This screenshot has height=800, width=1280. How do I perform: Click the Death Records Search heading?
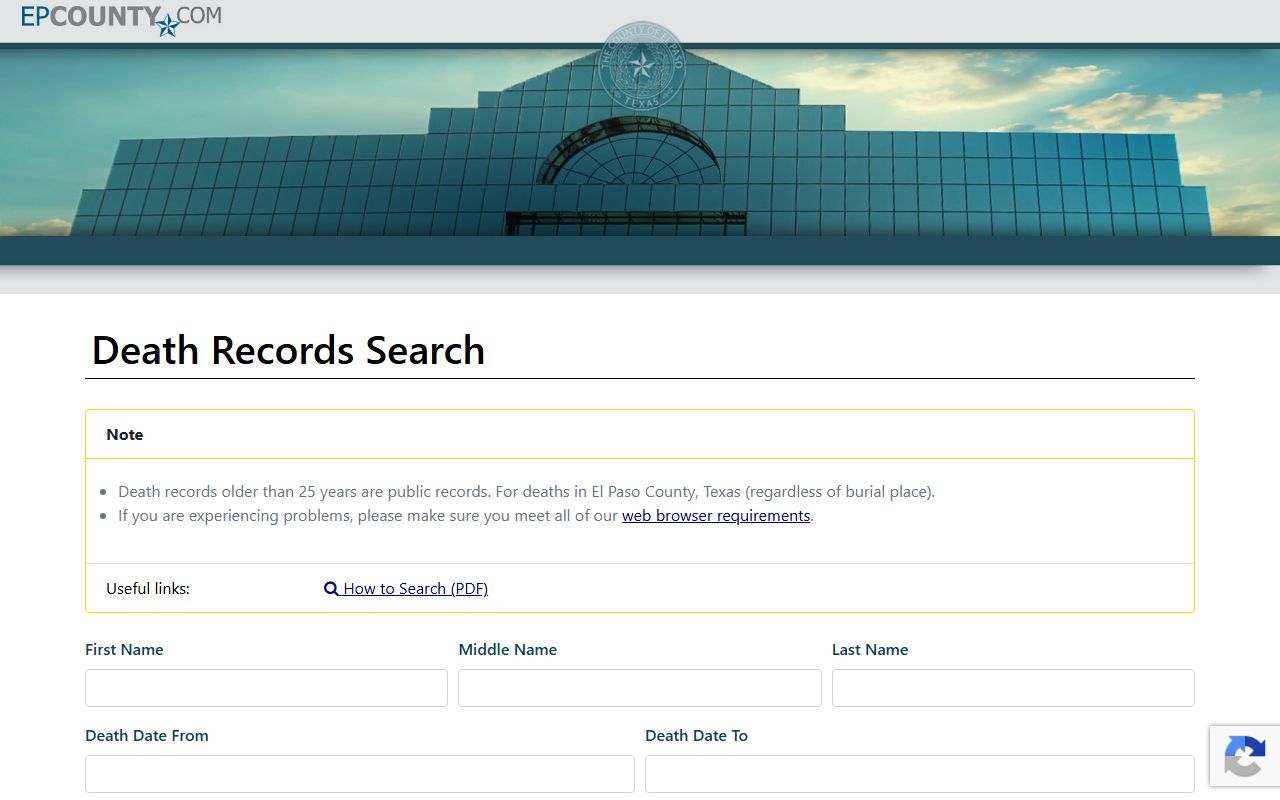[x=288, y=351]
